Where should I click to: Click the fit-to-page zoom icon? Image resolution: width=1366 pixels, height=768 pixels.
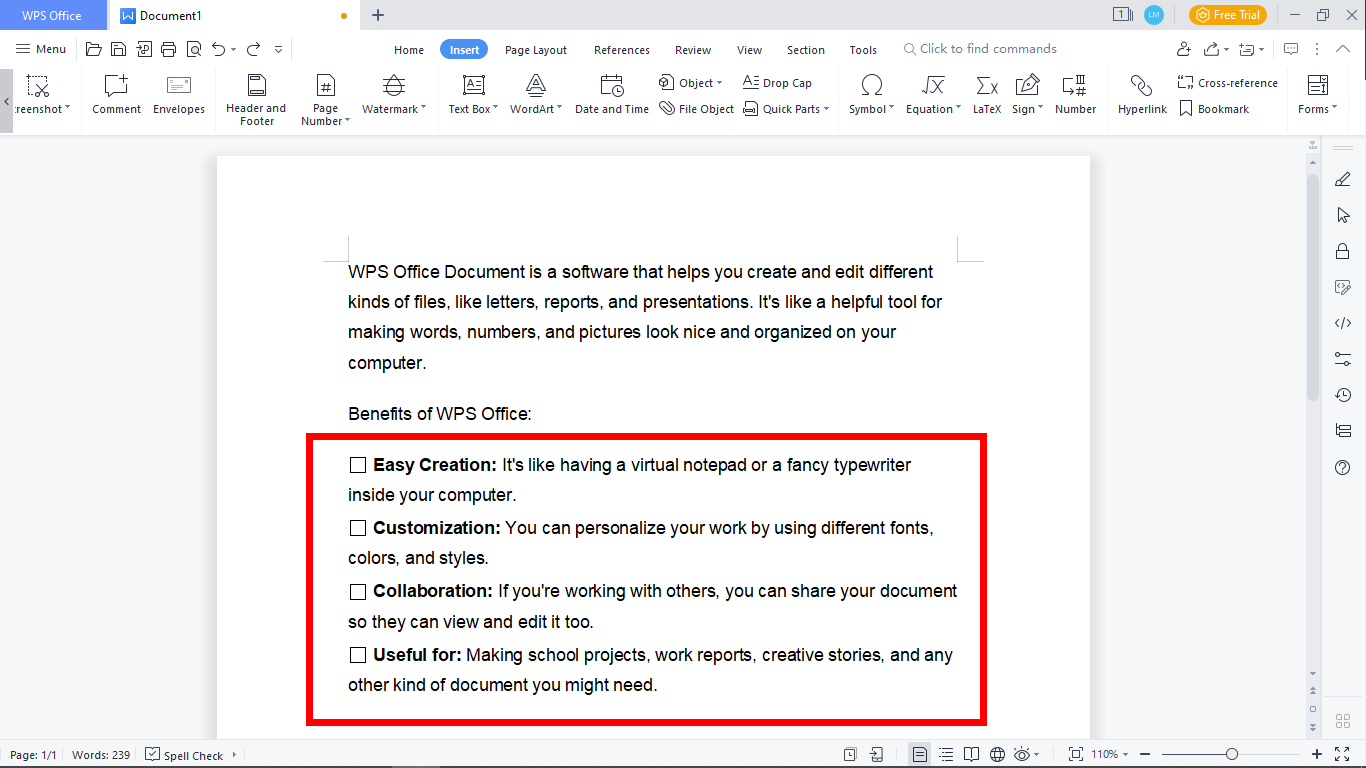(1076, 754)
